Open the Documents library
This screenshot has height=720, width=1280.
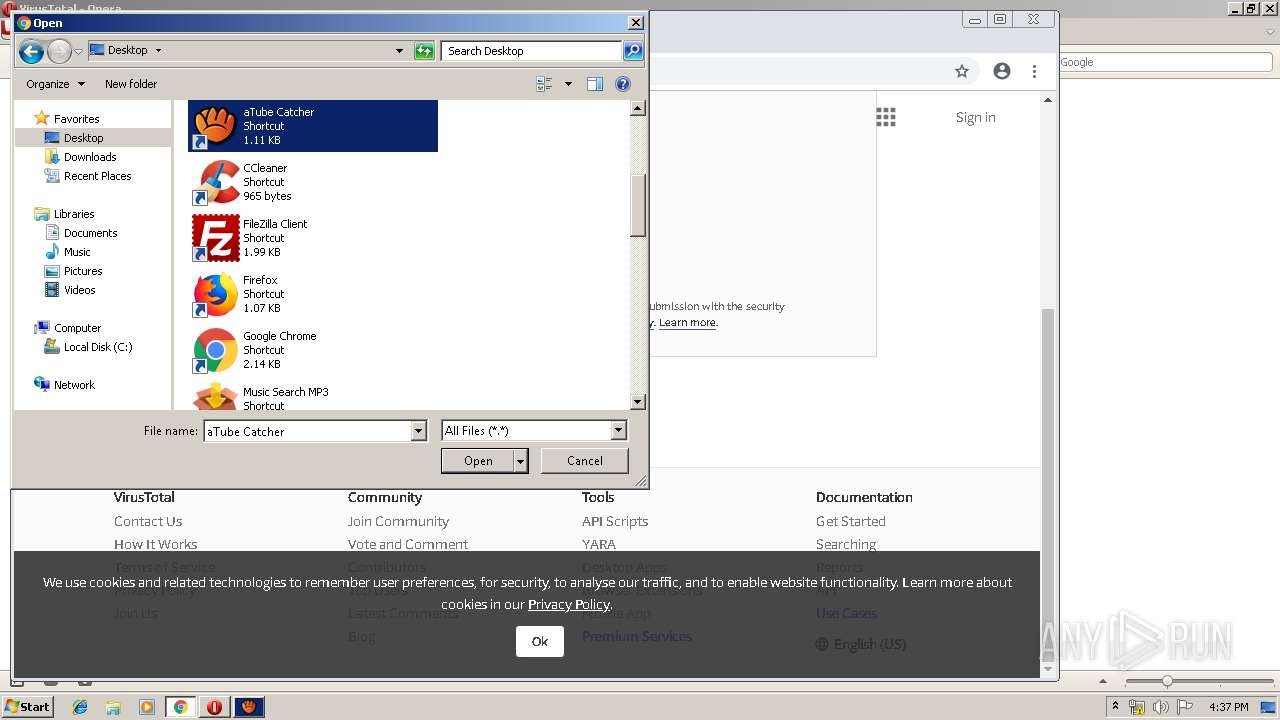tap(90, 233)
